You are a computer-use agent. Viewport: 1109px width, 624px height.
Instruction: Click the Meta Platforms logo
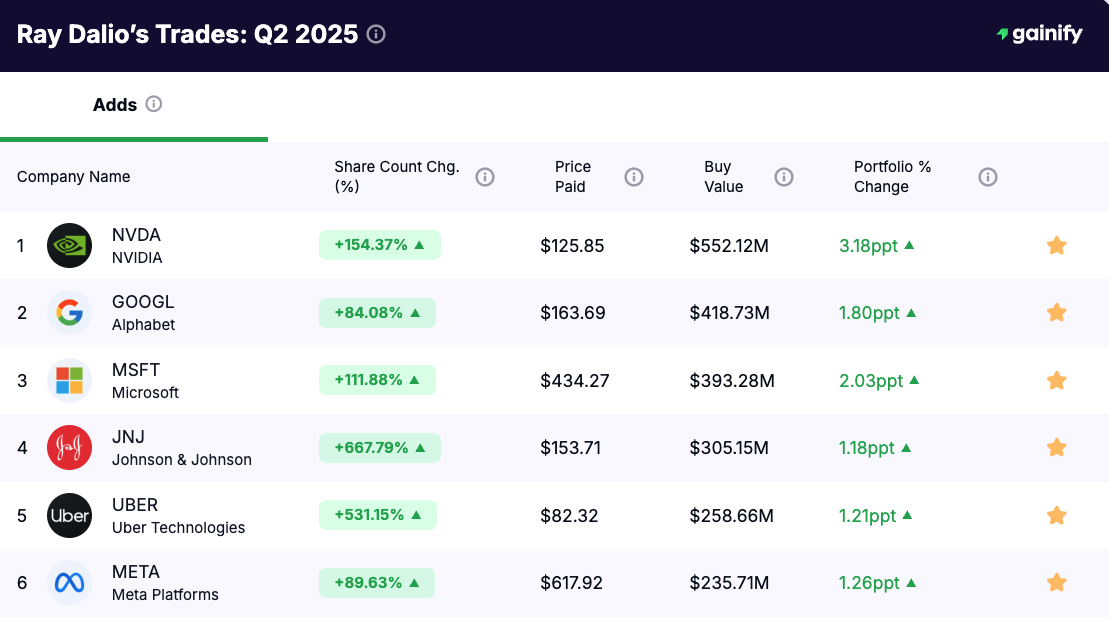69,583
